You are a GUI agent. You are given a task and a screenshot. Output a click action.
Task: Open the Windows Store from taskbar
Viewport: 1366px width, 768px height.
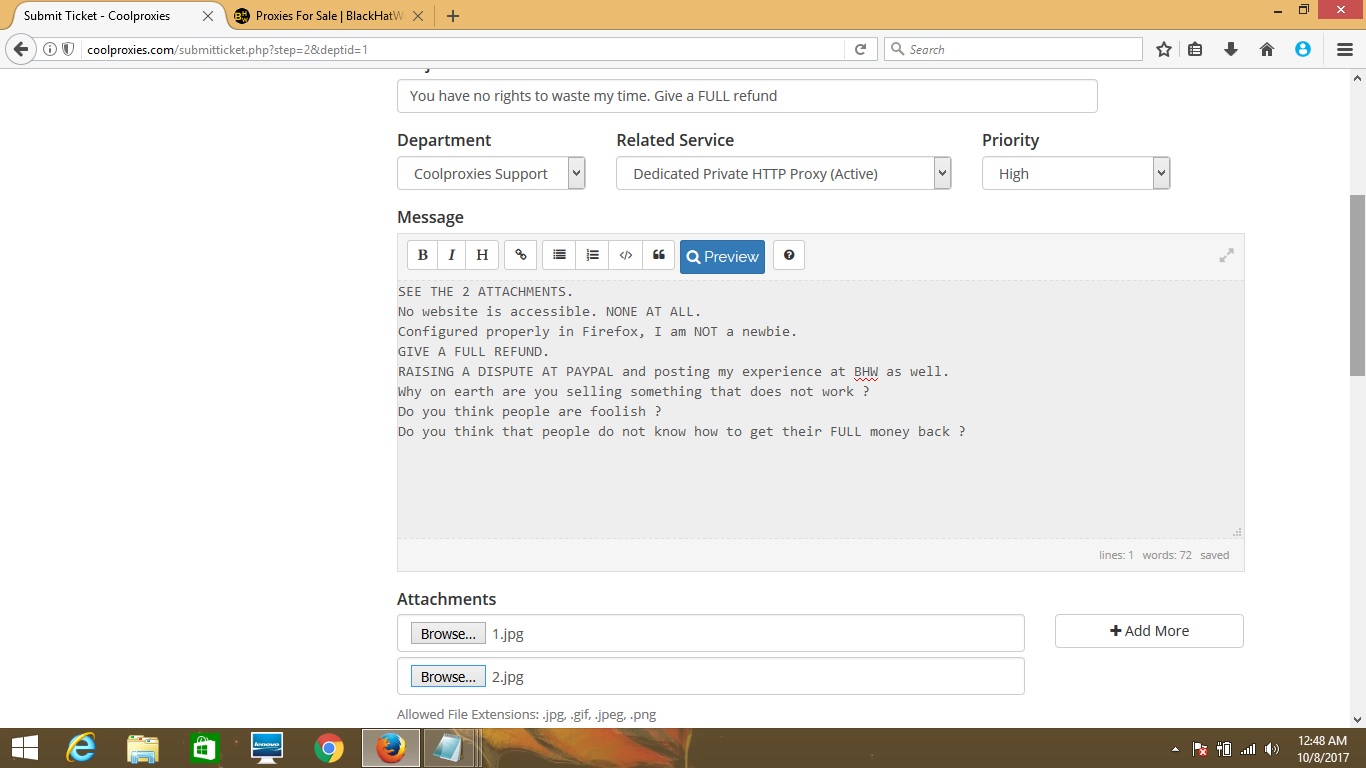pos(204,748)
